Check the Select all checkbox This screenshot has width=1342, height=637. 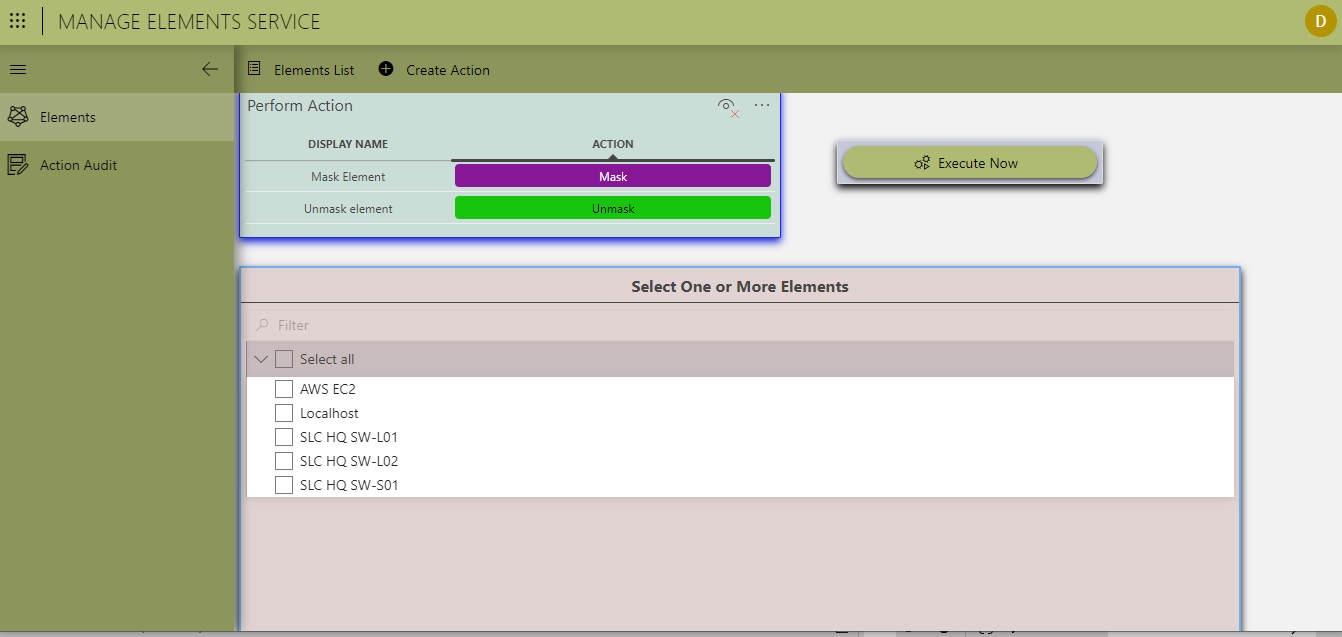(284, 359)
